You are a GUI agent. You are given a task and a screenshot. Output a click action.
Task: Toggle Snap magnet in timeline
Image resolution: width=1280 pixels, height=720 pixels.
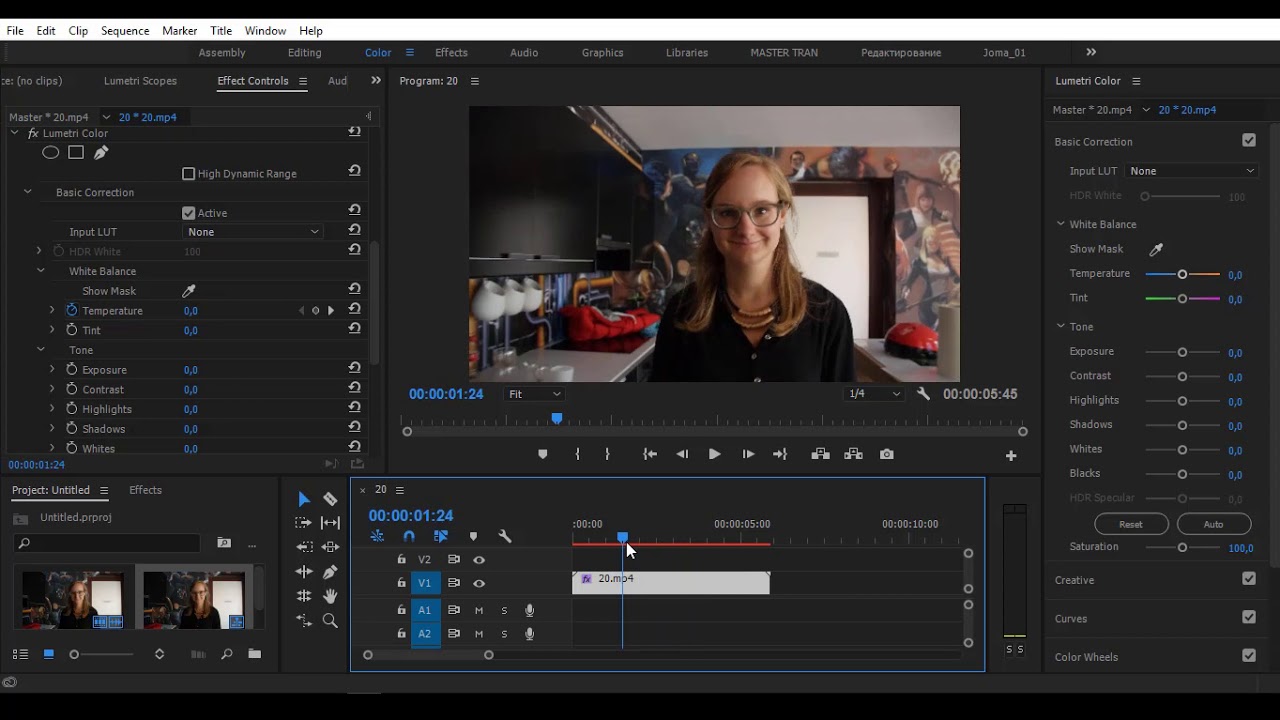click(409, 537)
